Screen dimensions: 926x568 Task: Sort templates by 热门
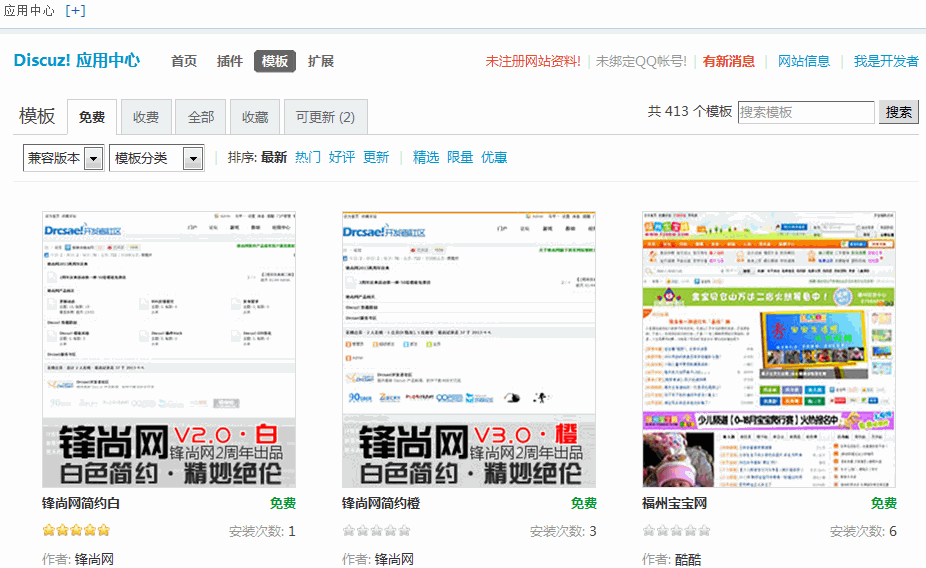[x=308, y=157]
